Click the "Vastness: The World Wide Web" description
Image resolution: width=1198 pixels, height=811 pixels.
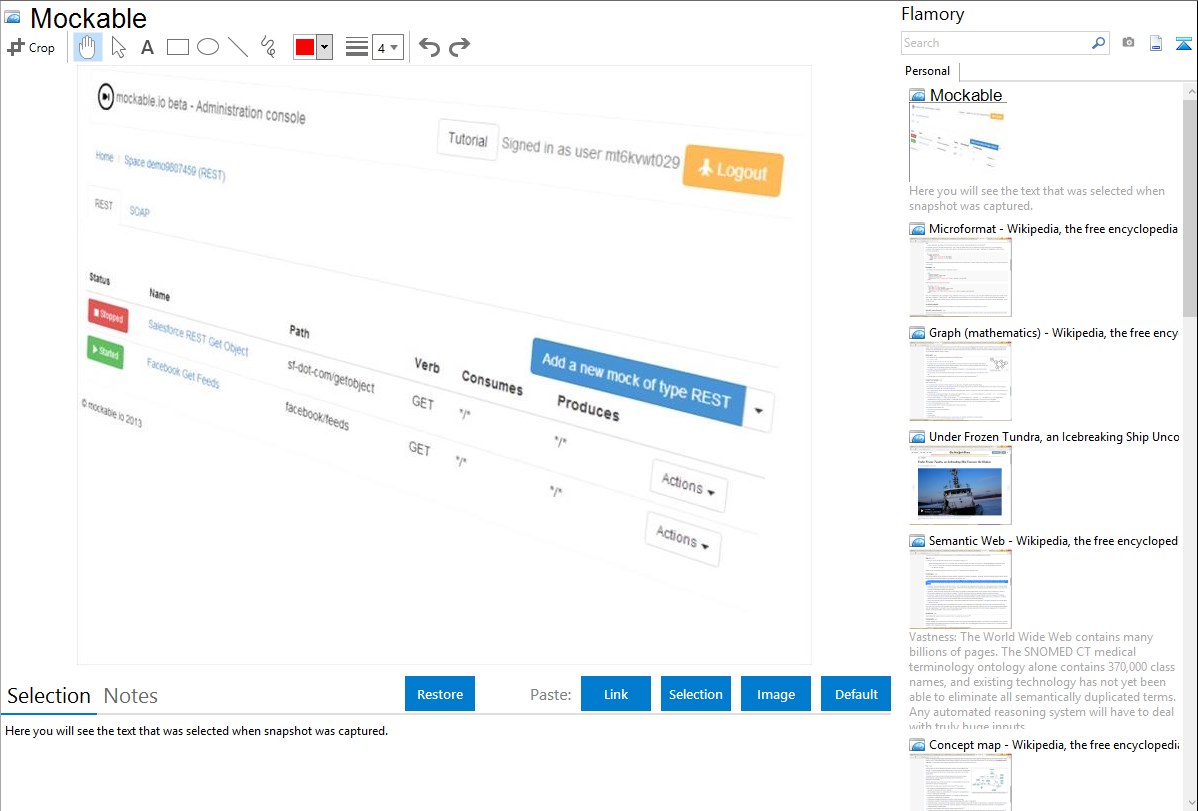click(x=1043, y=682)
